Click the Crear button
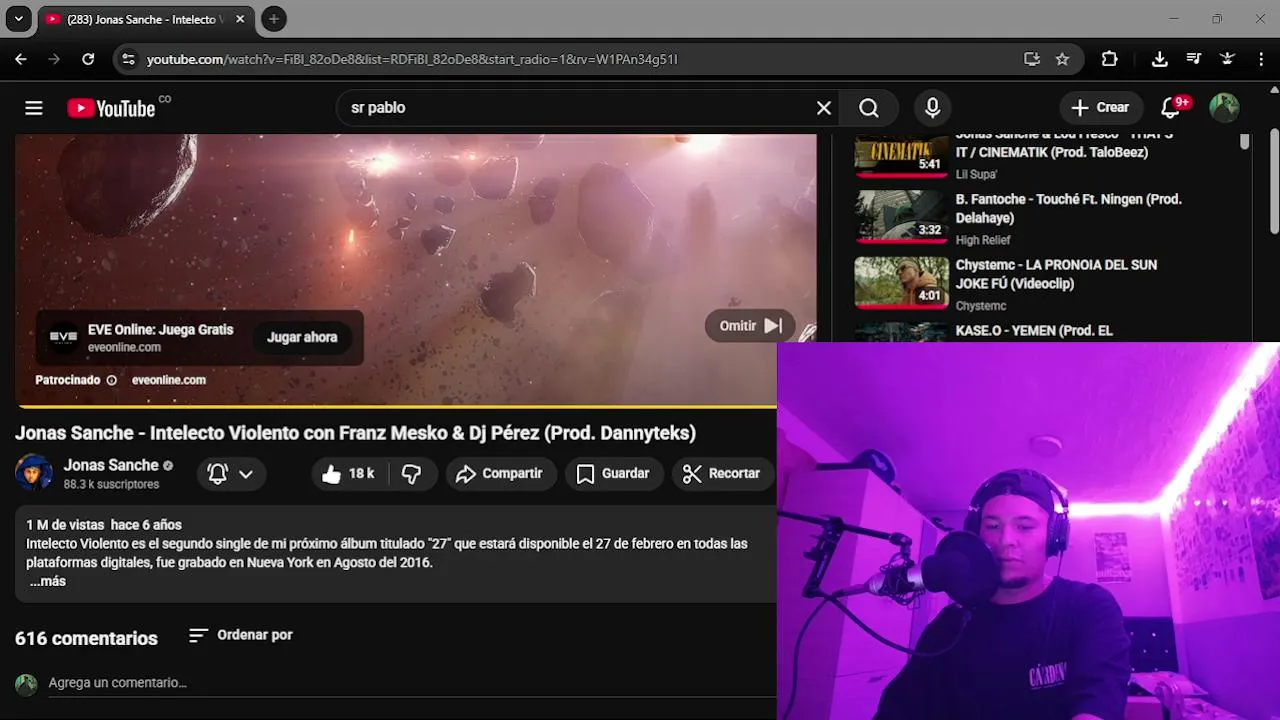The image size is (1280, 720). [1100, 108]
